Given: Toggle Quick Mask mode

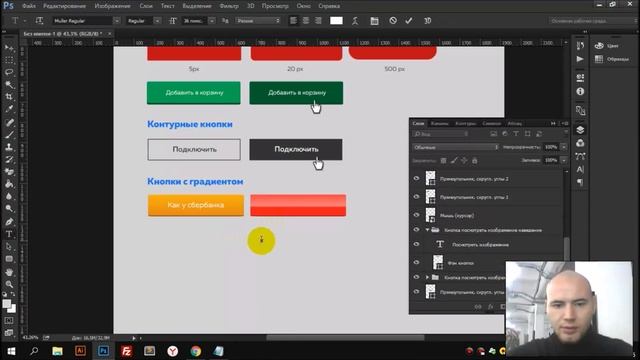Looking at the screenshot, I should coord(9,321).
